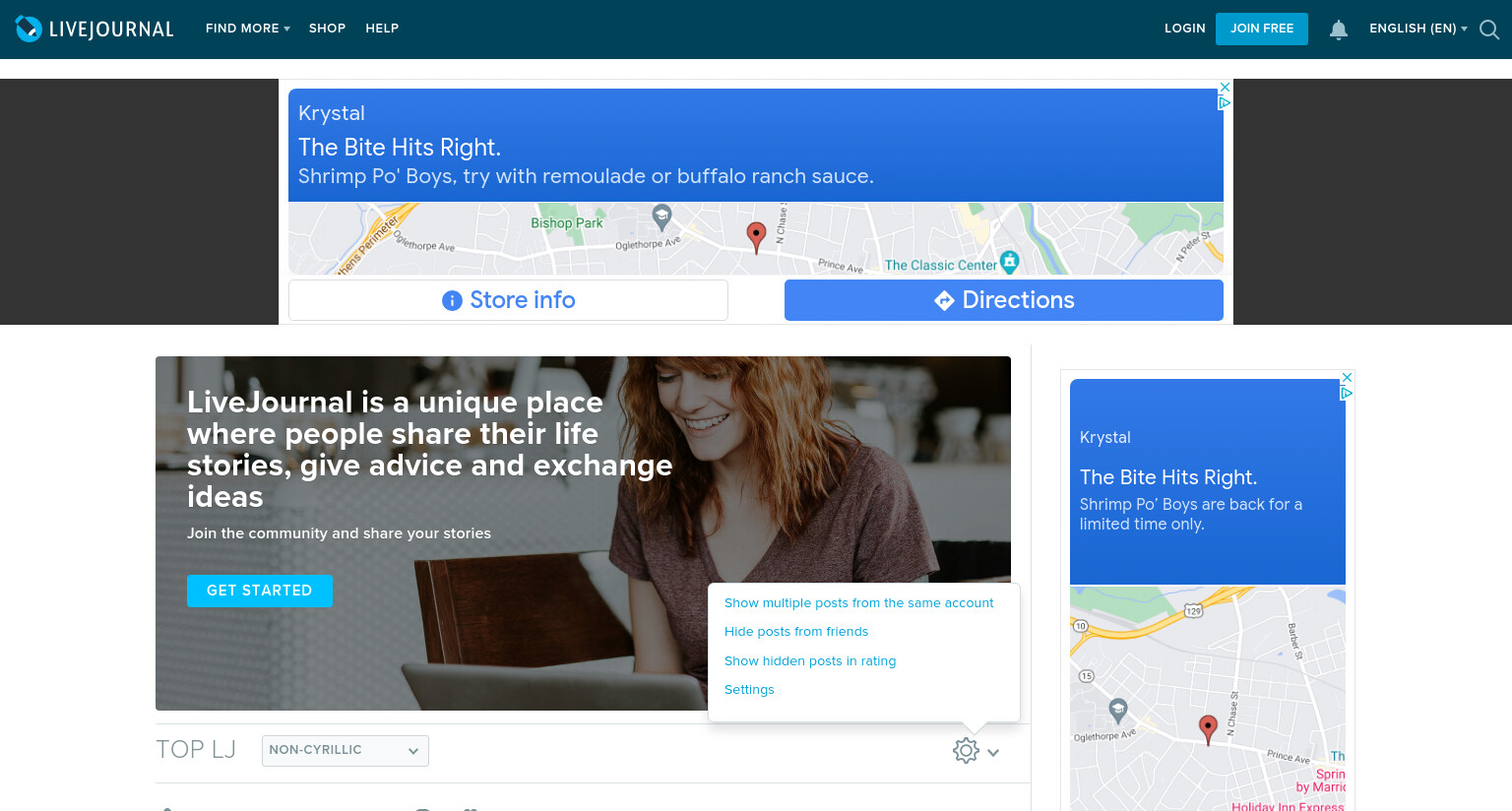This screenshot has width=1512, height=811.
Task: Click the top banner AdChoices icon
Action: pyautogui.click(x=1226, y=102)
